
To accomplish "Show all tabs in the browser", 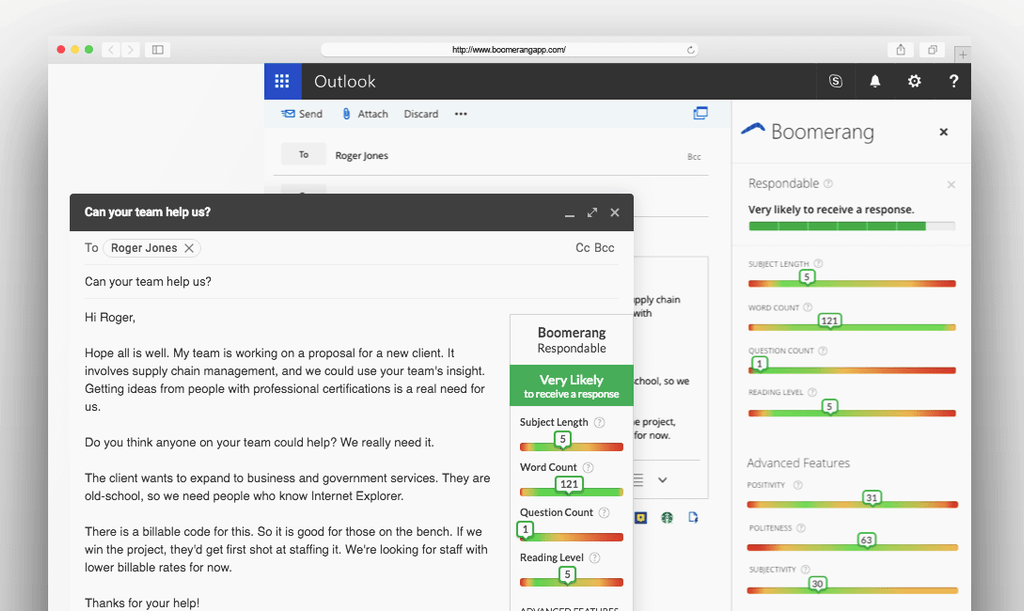I will [933, 50].
